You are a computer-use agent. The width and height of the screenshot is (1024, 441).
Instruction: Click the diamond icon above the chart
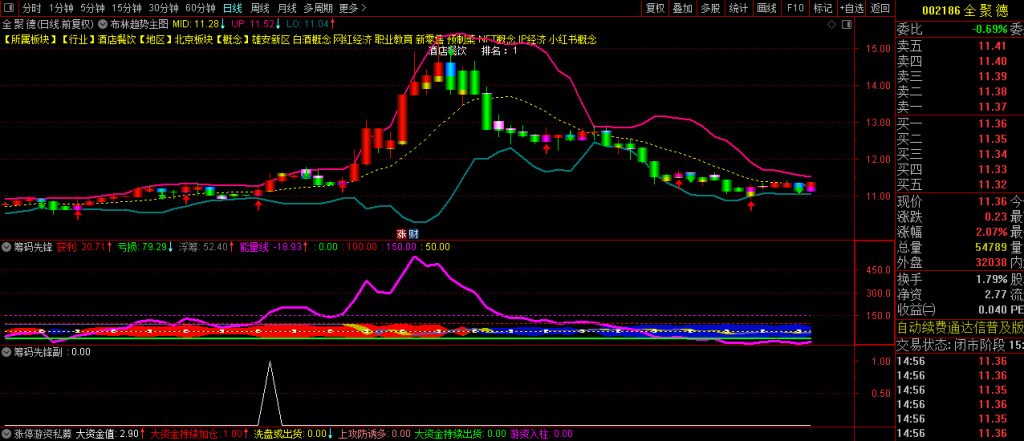click(x=831, y=24)
